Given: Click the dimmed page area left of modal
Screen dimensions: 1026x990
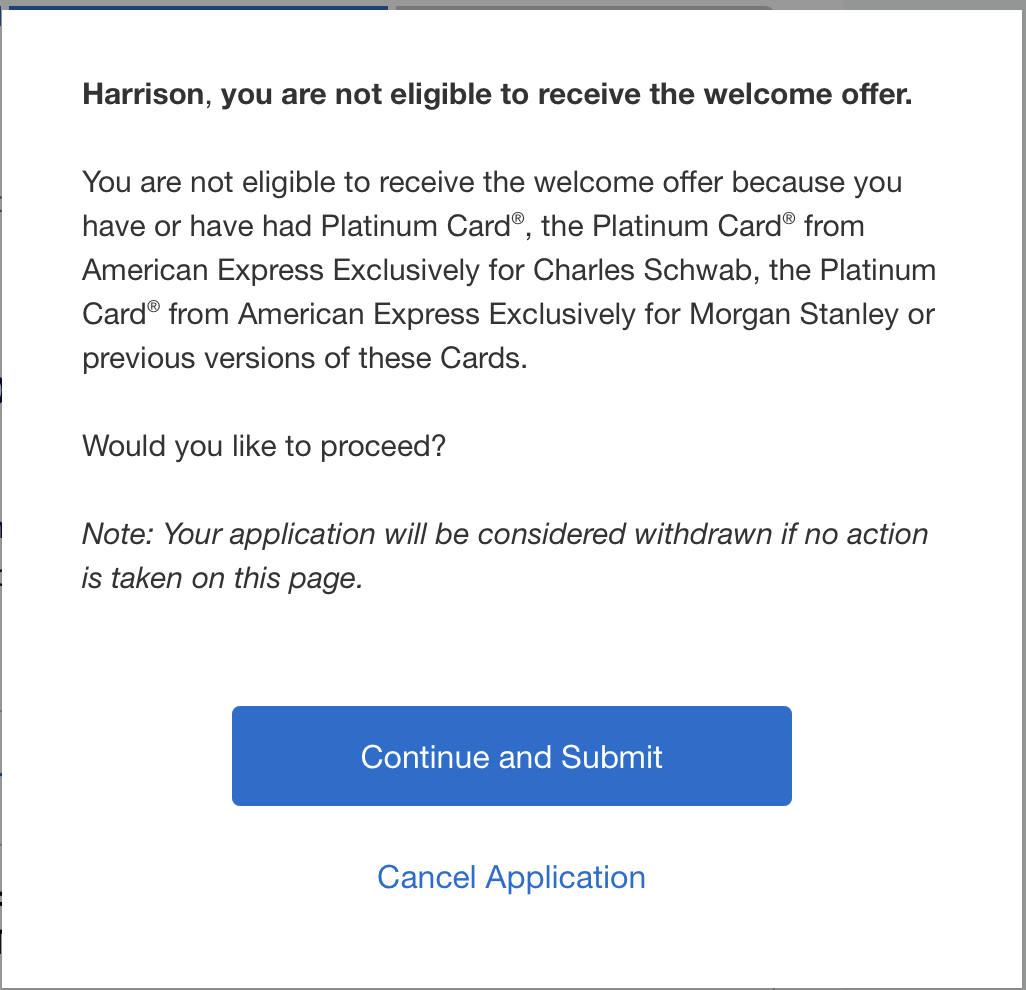Looking at the screenshot, I should (x=3, y=500).
